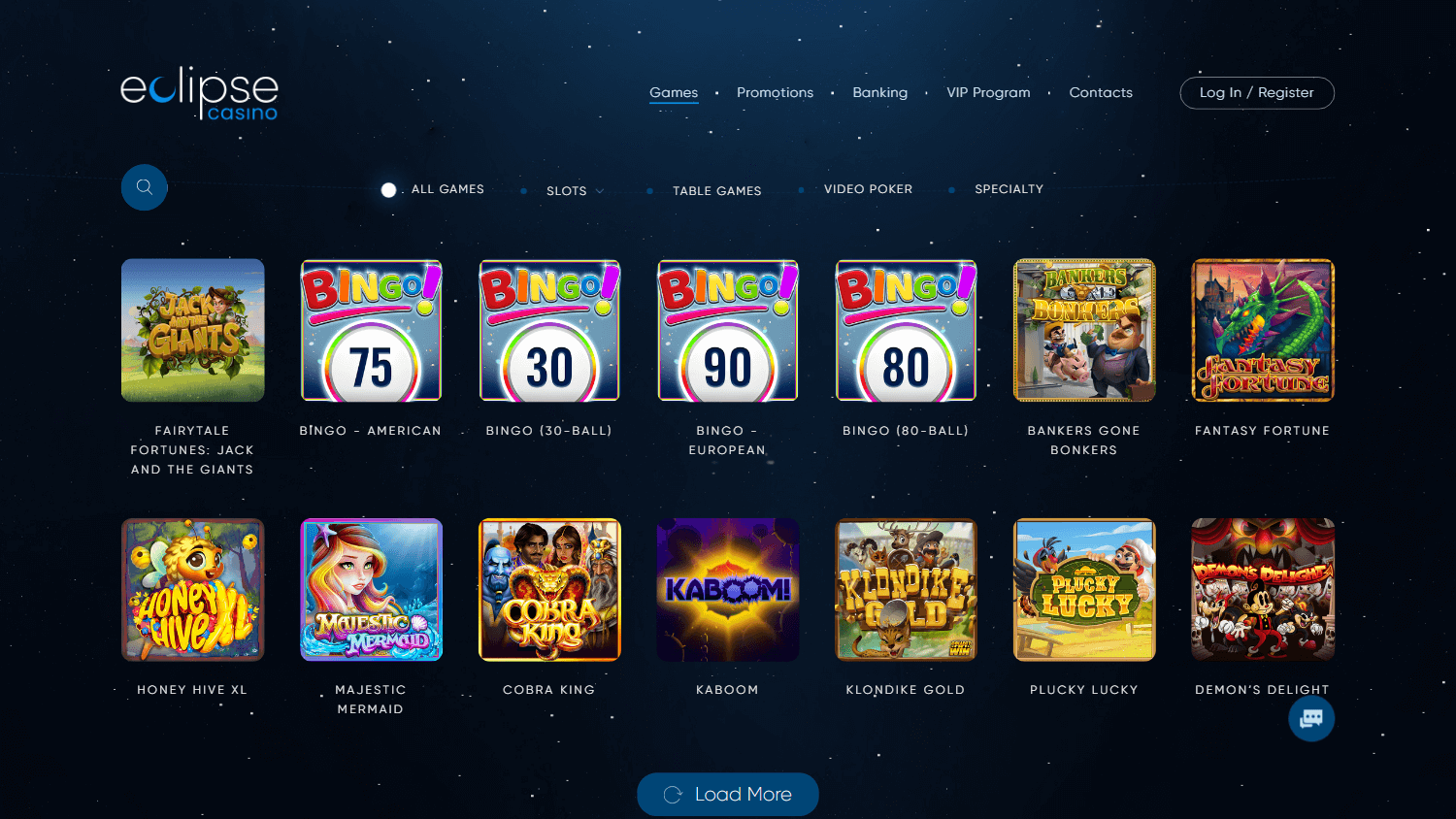Open the Klondike Gold thumbnail
1456x819 pixels.
(x=907, y=590)
